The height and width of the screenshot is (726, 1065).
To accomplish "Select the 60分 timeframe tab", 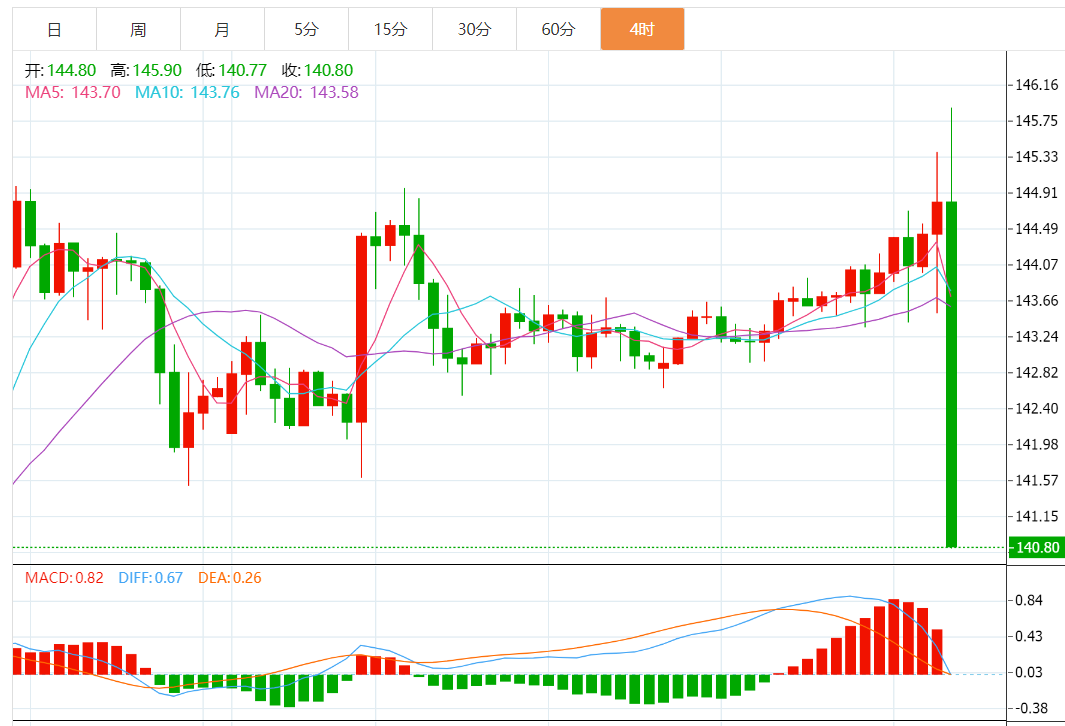I will pos(558,29).
